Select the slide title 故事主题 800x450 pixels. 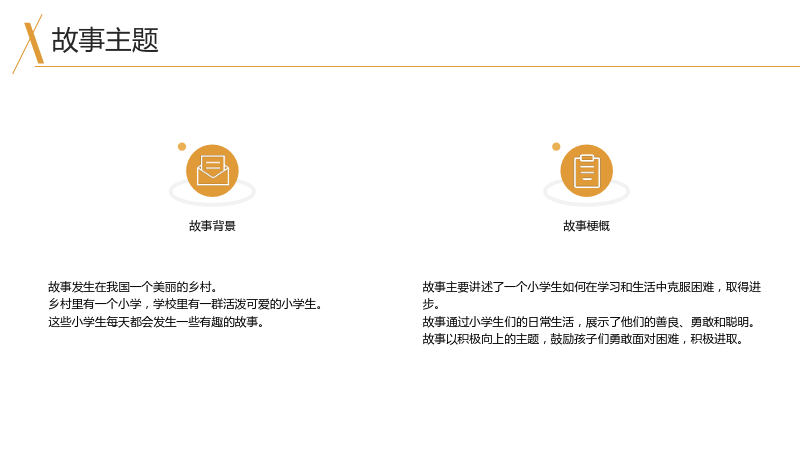coord(105,40)
